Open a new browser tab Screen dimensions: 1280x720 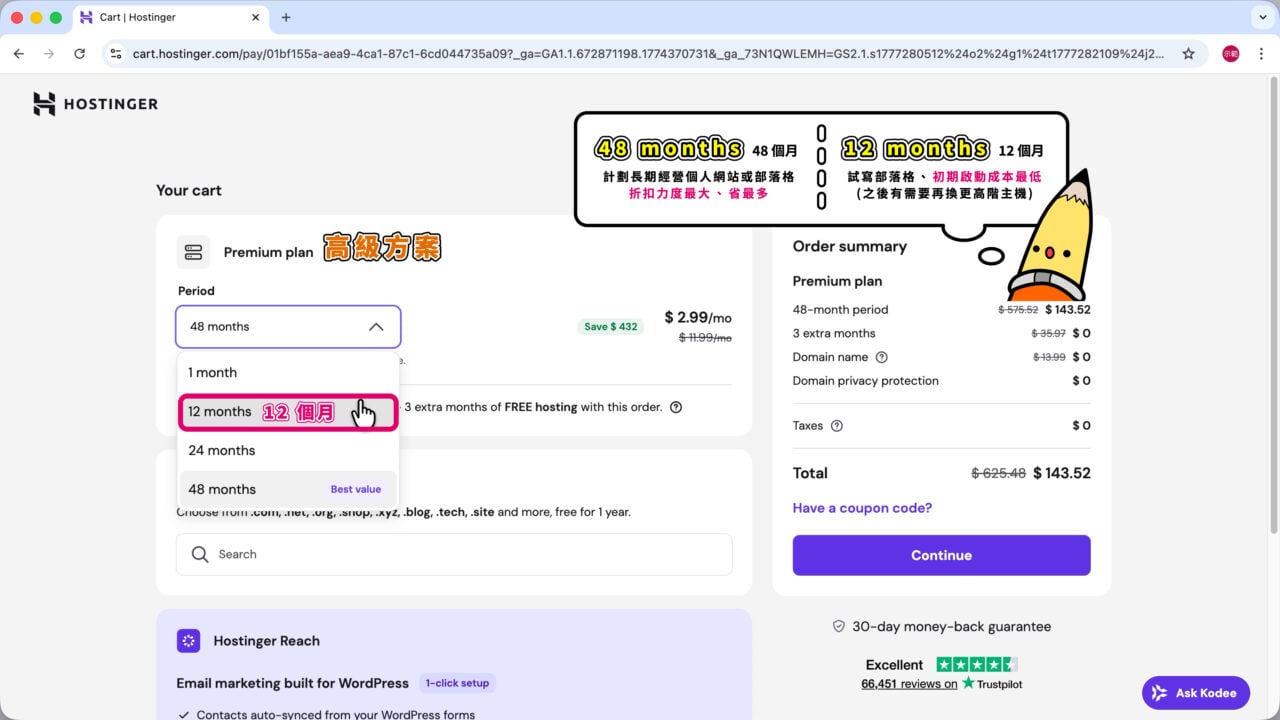[286, 17]
